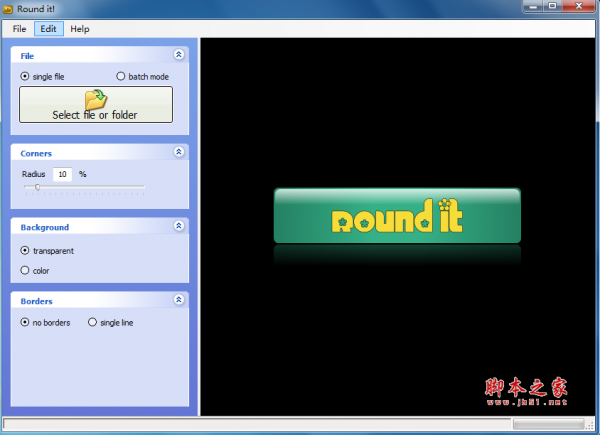Collapse the Corners panel section

coord(179,153)
